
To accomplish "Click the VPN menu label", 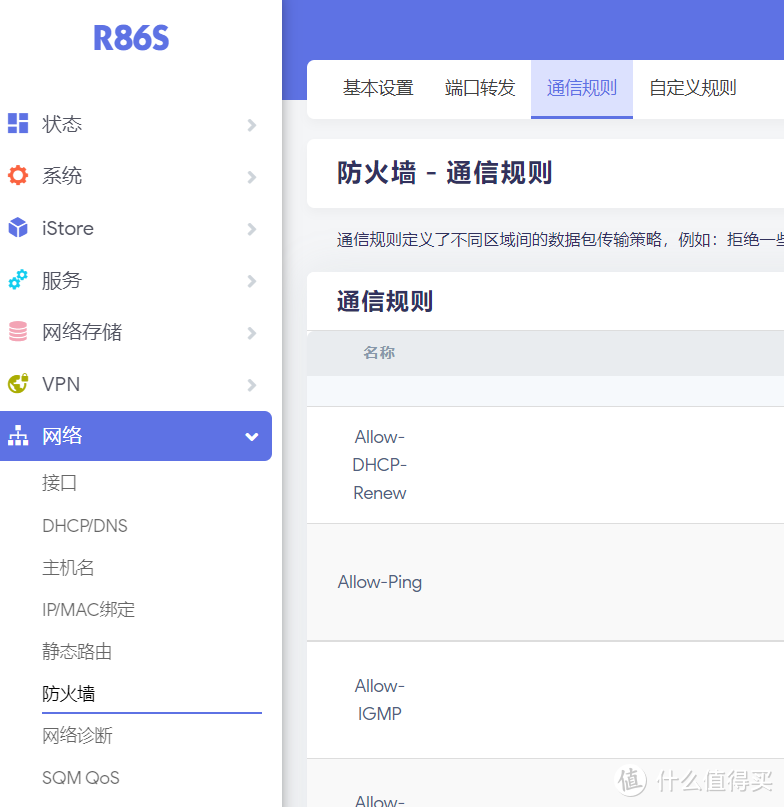I will pyautogui.click(x=61, y=384).
